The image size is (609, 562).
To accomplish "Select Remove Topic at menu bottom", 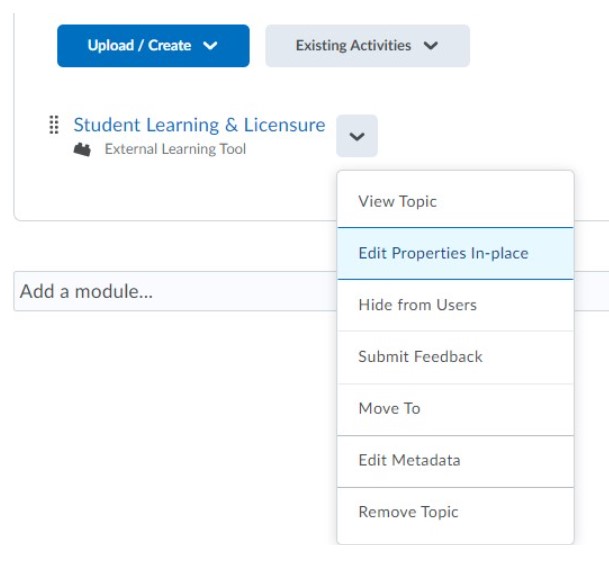I will tap(456, 512).
